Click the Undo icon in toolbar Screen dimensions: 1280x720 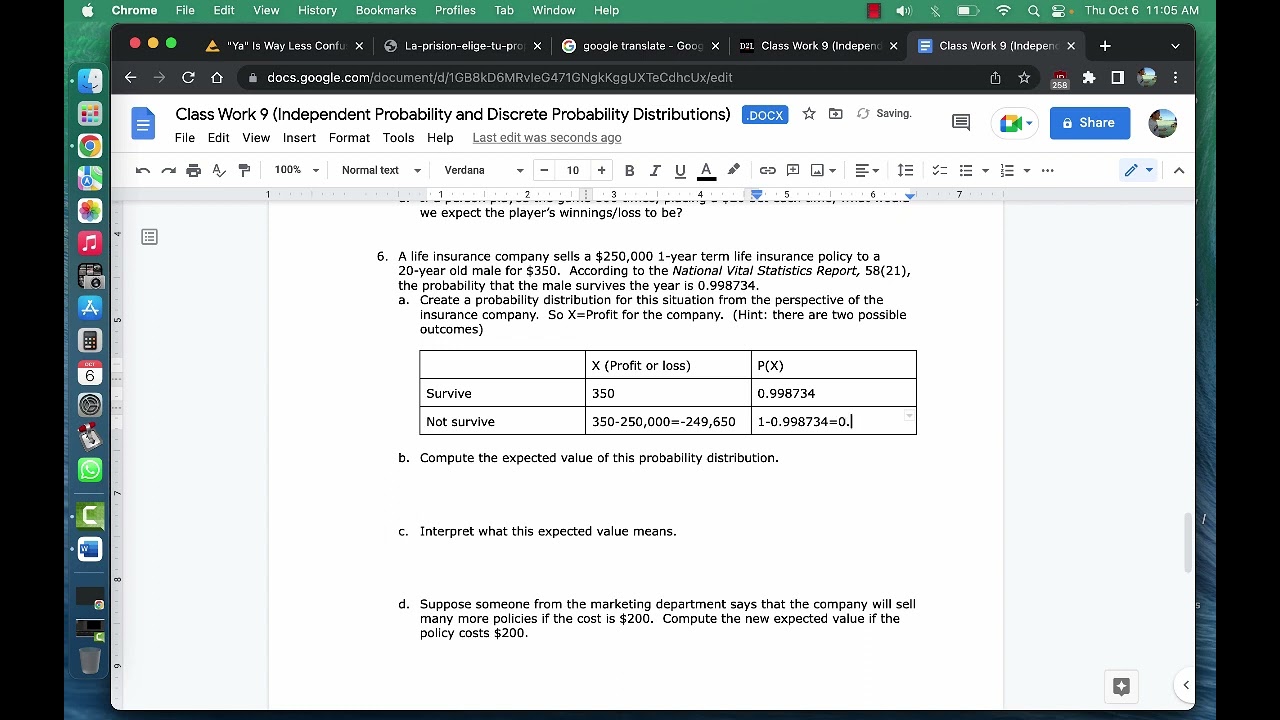click(x=143, y=170)
